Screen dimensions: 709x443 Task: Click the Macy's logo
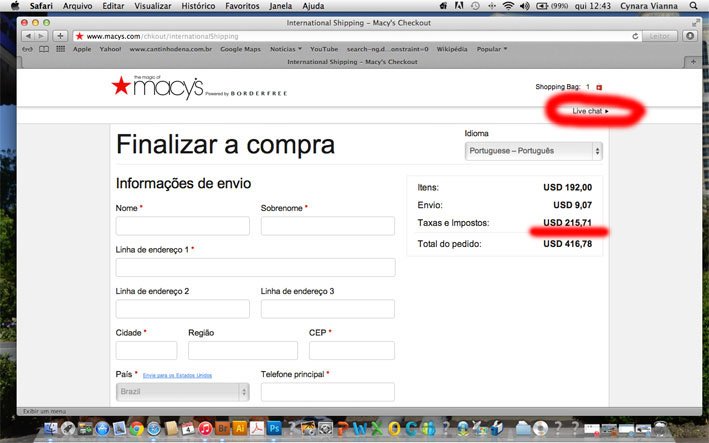click(158, 86)
